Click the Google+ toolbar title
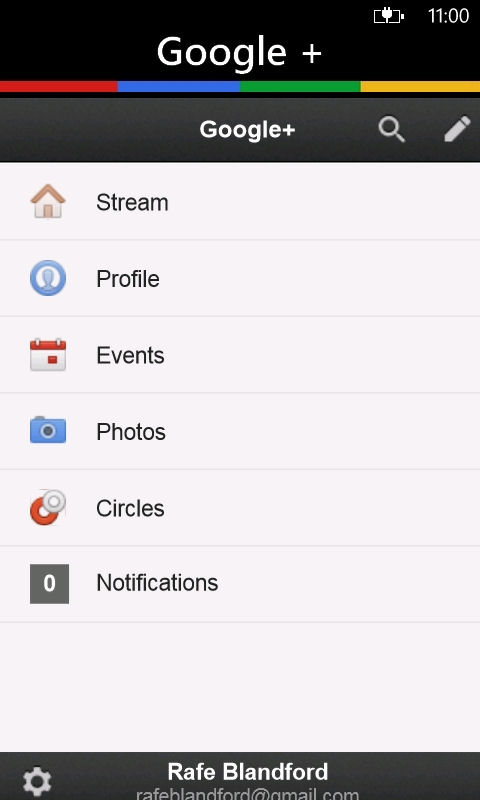 coord(247,130)
